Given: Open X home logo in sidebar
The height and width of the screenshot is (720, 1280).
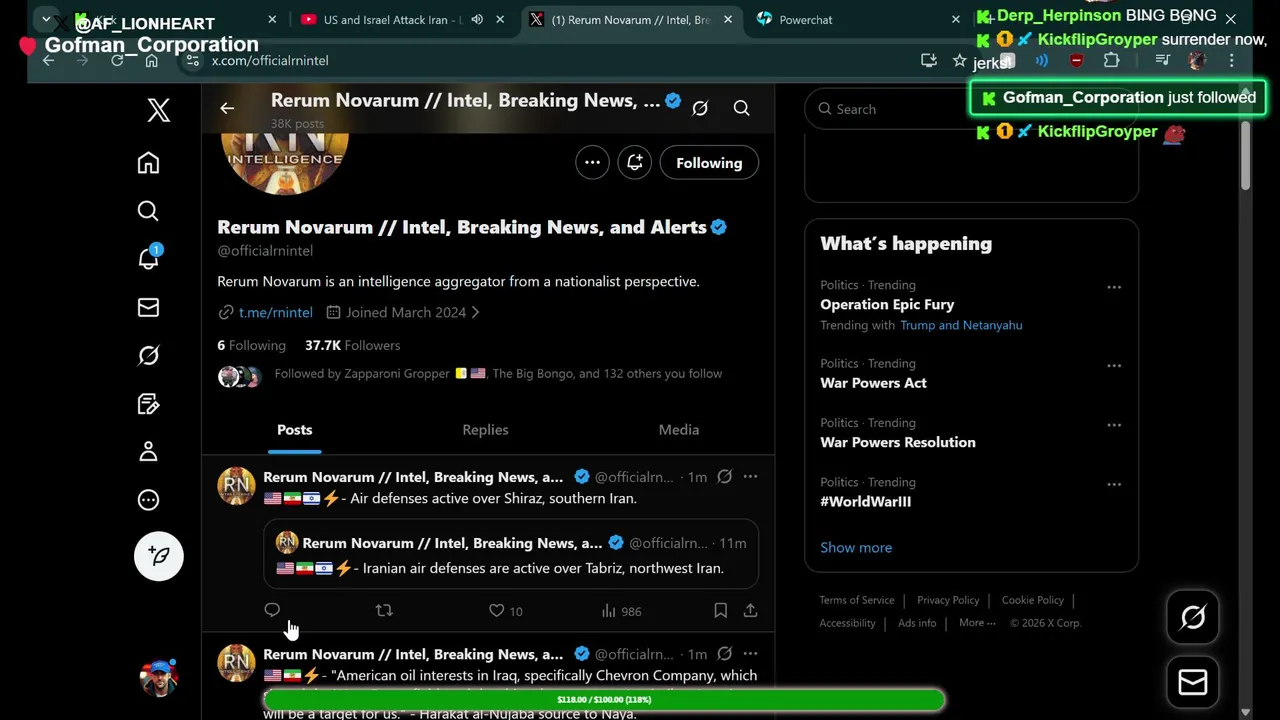Looking at the screenshot, I should pos(159,110).
